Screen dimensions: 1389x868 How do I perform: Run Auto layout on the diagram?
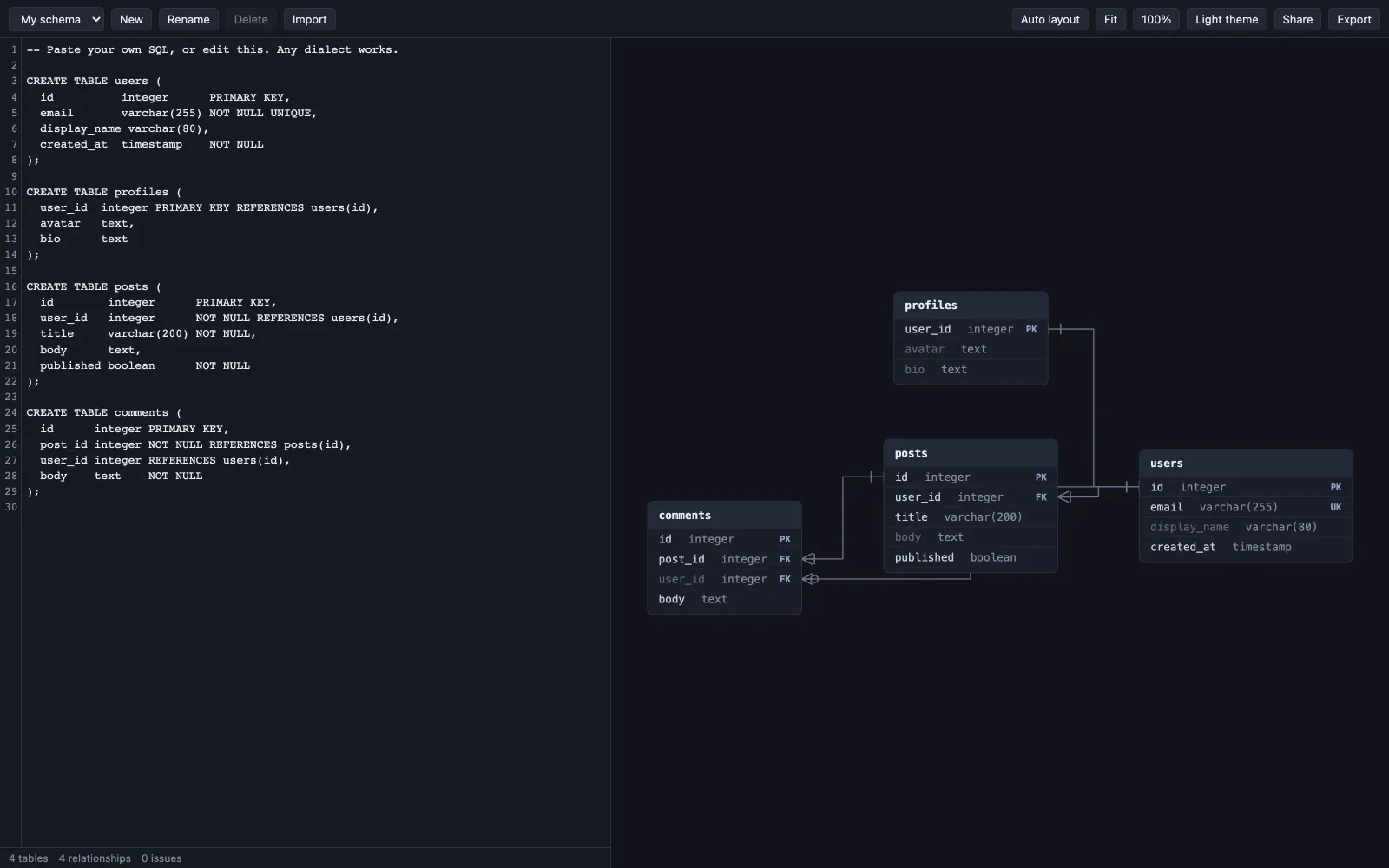[1050, 19]
